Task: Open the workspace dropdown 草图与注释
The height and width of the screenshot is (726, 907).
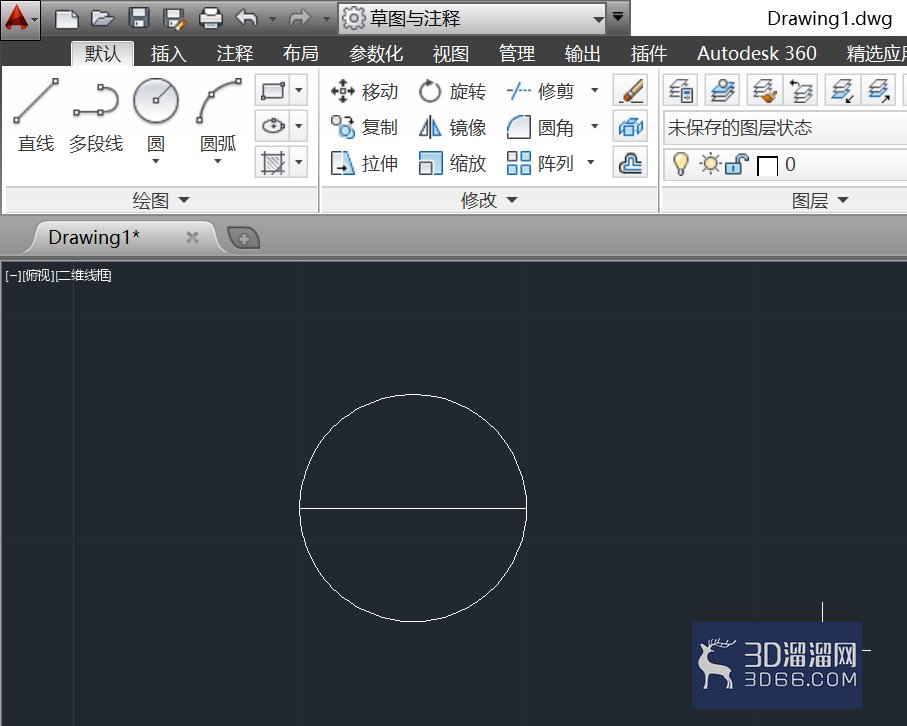Action: point(473,19)
